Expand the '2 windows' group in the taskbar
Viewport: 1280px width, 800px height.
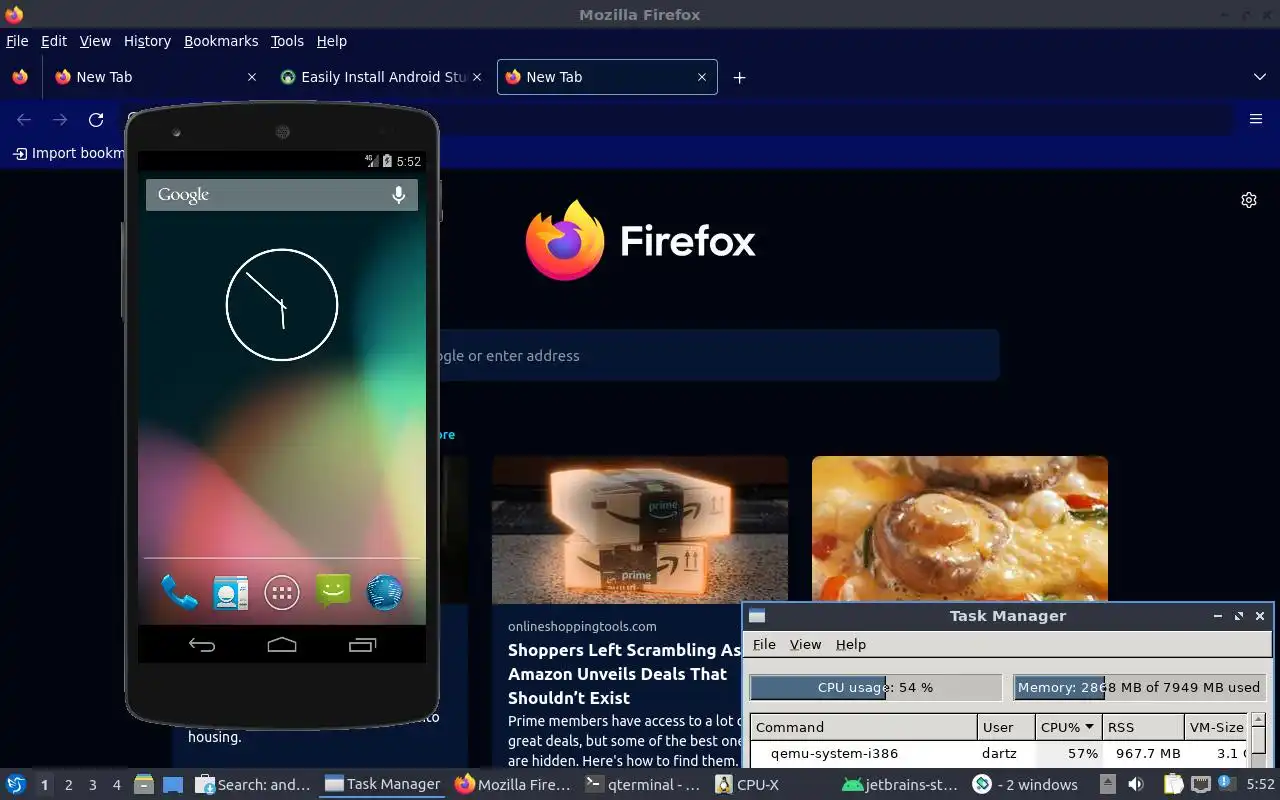click(1026, 784)
